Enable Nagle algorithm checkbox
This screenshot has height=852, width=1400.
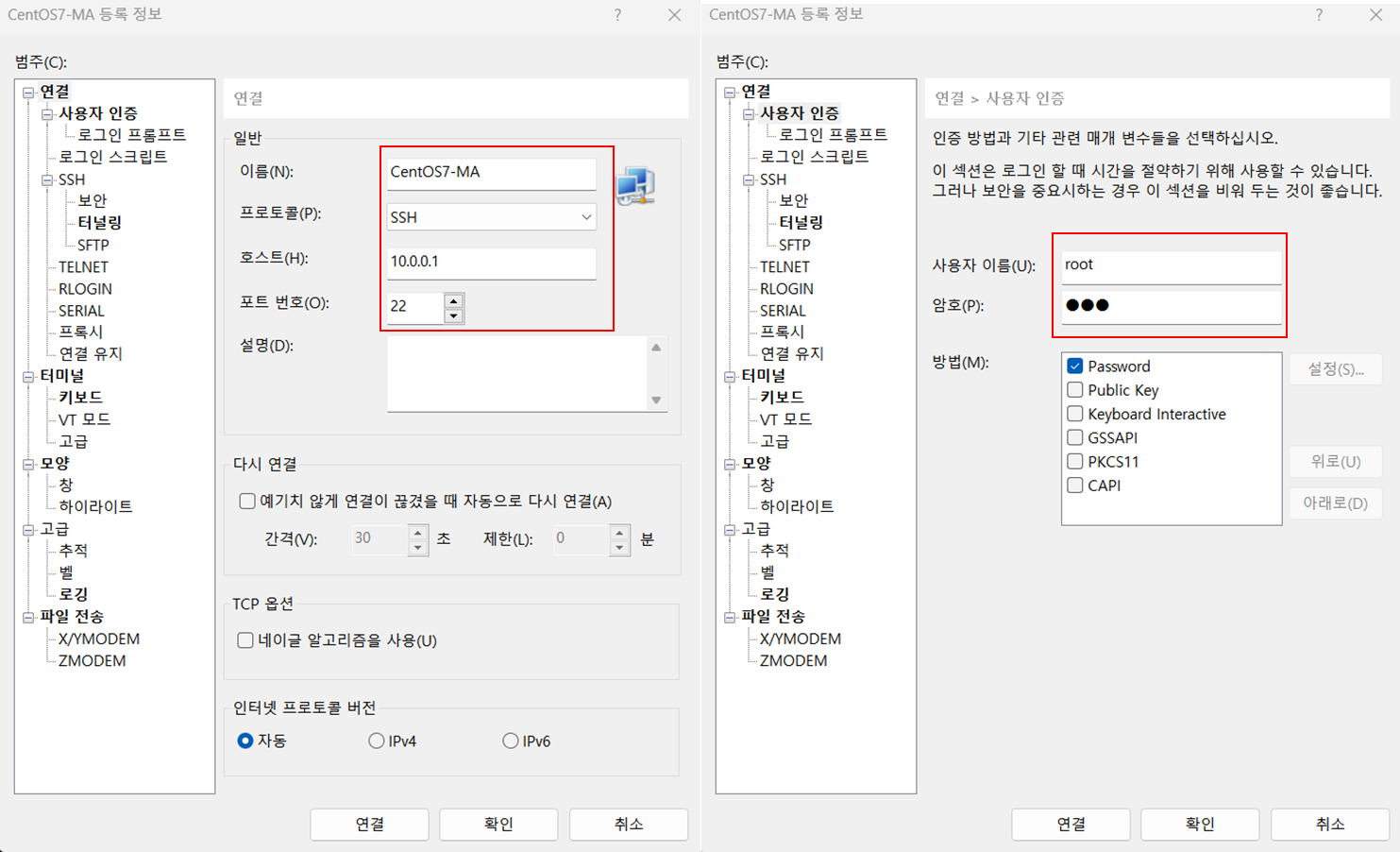click(x=245, y=640)
